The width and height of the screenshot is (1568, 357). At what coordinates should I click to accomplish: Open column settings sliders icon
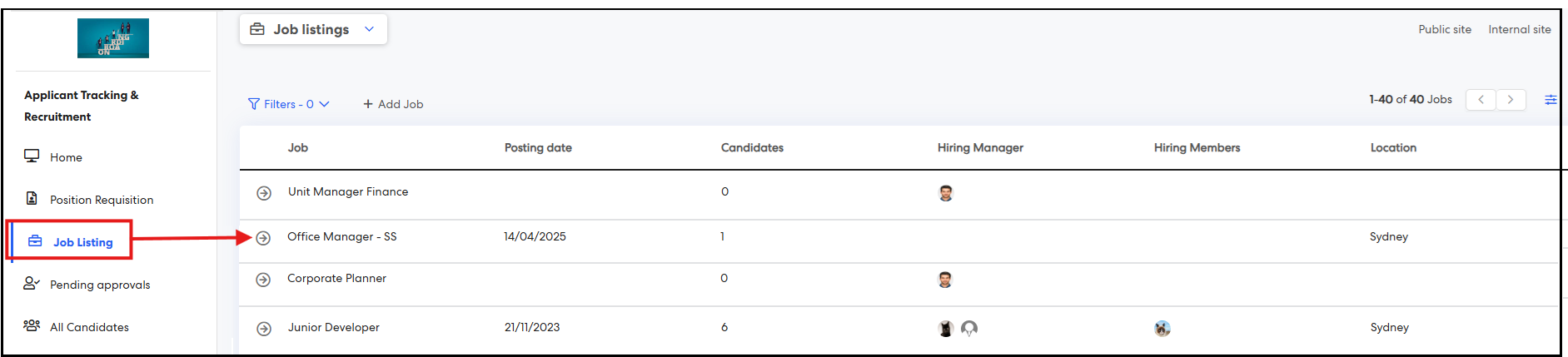click(1551, 100)
